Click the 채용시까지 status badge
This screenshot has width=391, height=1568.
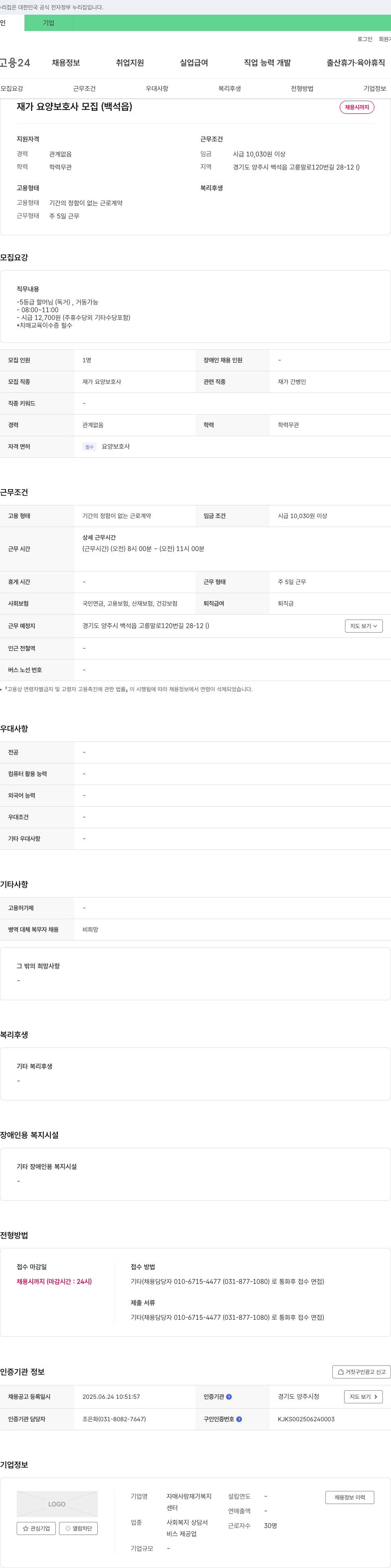tap(357, 107)
